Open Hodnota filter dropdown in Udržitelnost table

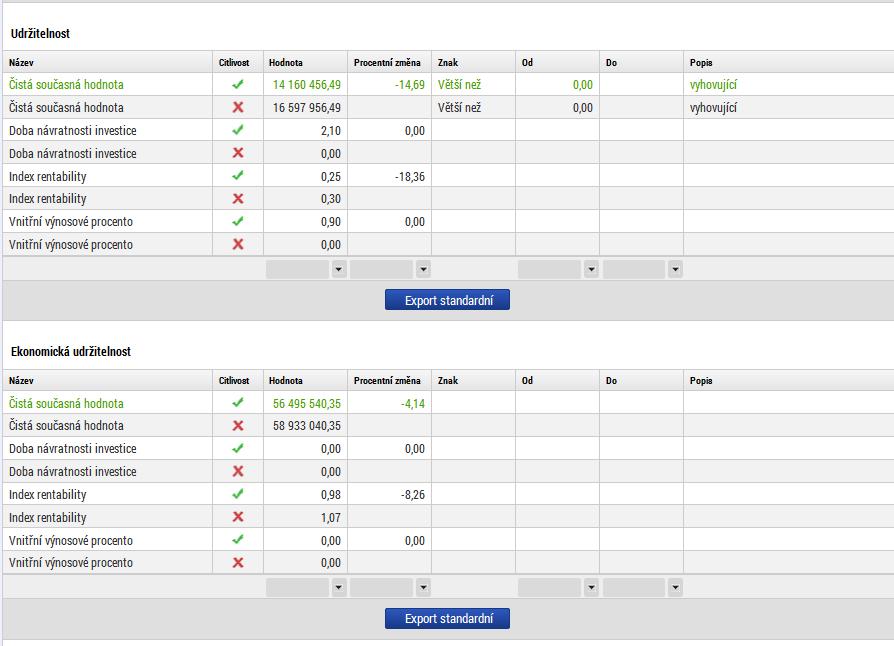(339, 269)
